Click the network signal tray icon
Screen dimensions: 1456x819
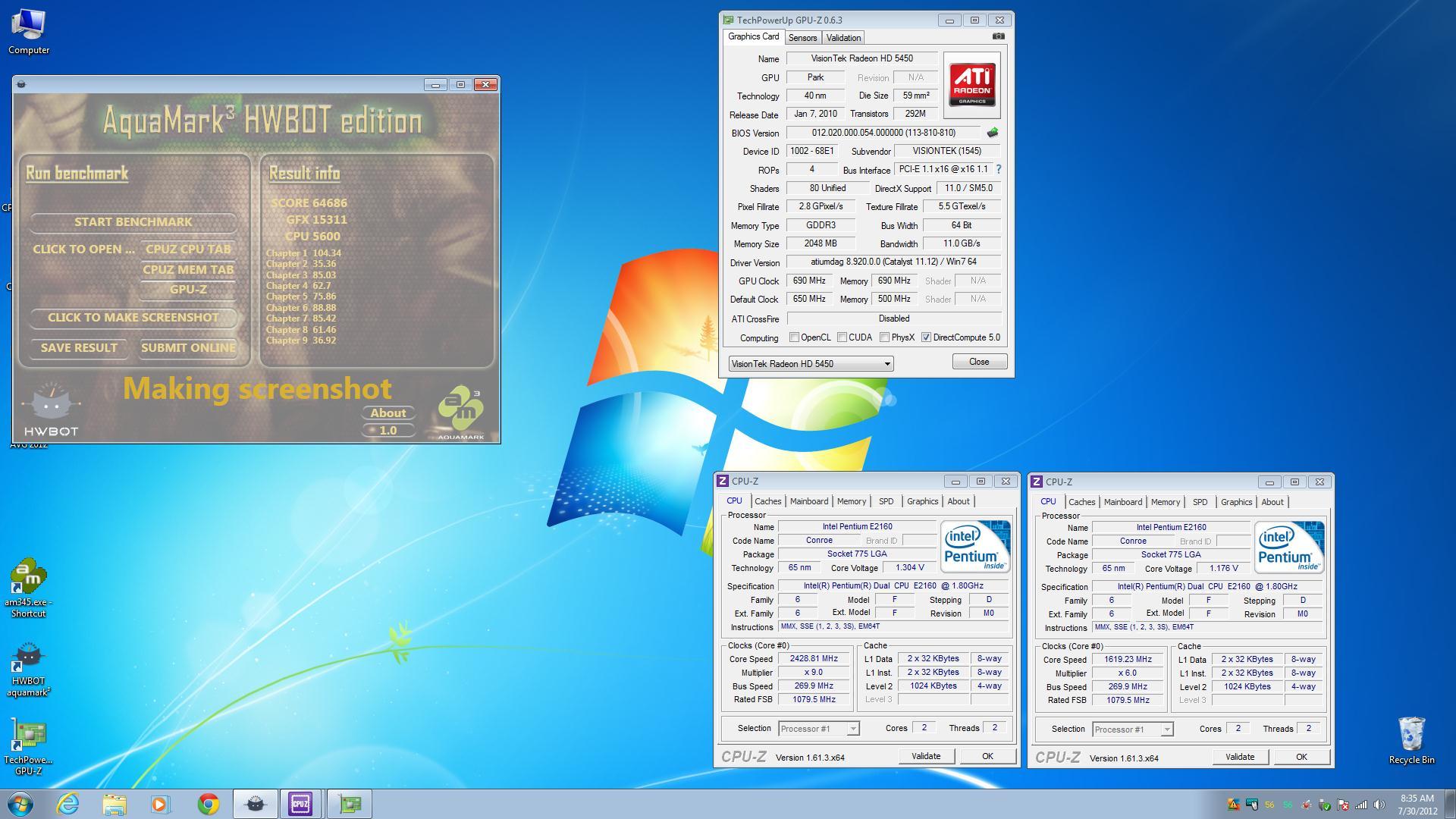click(1360, 805)
